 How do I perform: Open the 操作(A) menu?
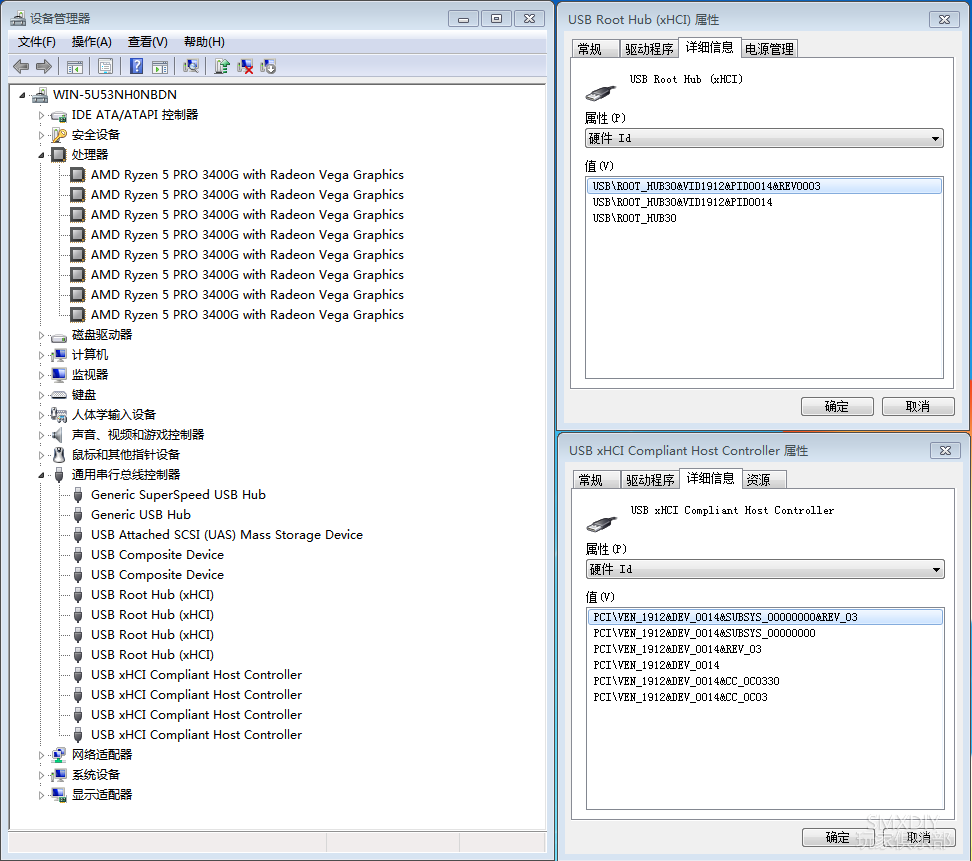92,42
